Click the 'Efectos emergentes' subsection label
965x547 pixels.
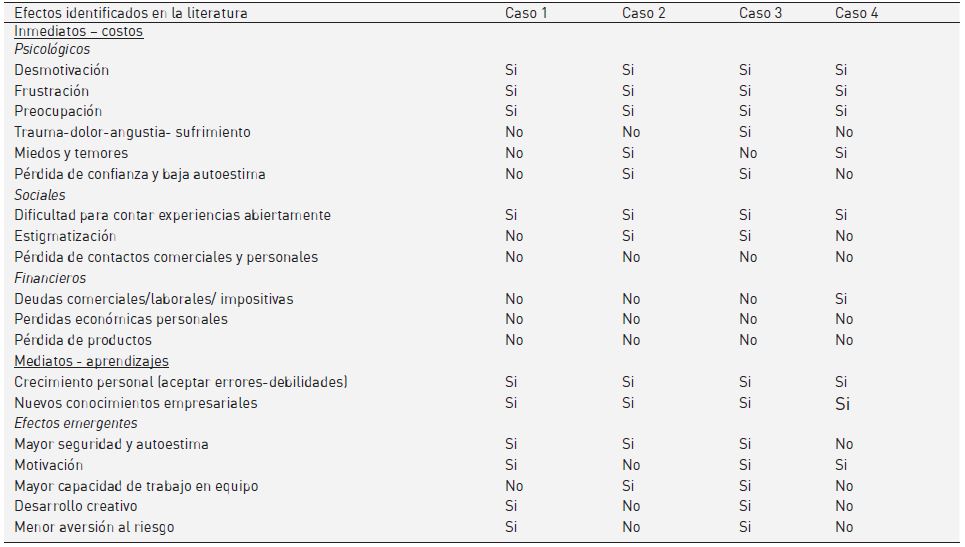(x=76, y=423)
